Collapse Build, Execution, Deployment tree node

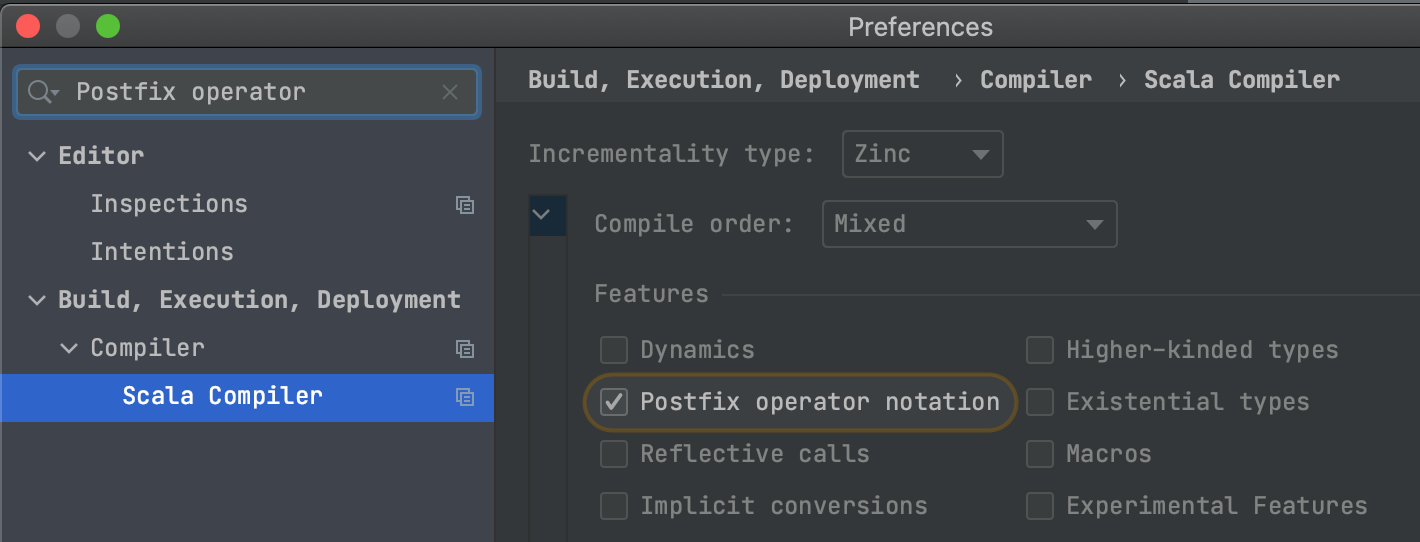tap(37, 300)
